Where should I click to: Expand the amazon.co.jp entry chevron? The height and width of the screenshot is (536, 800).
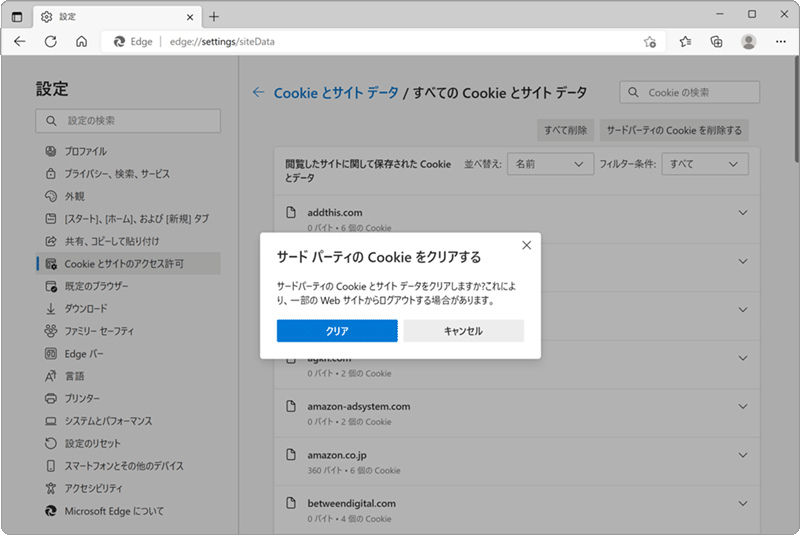click(x=743, y=455)
